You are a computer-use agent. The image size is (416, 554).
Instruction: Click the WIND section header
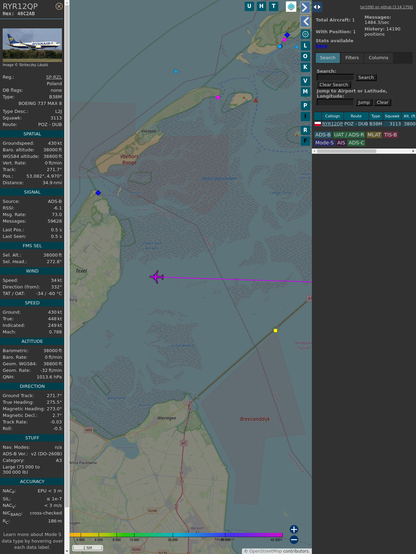32,271
